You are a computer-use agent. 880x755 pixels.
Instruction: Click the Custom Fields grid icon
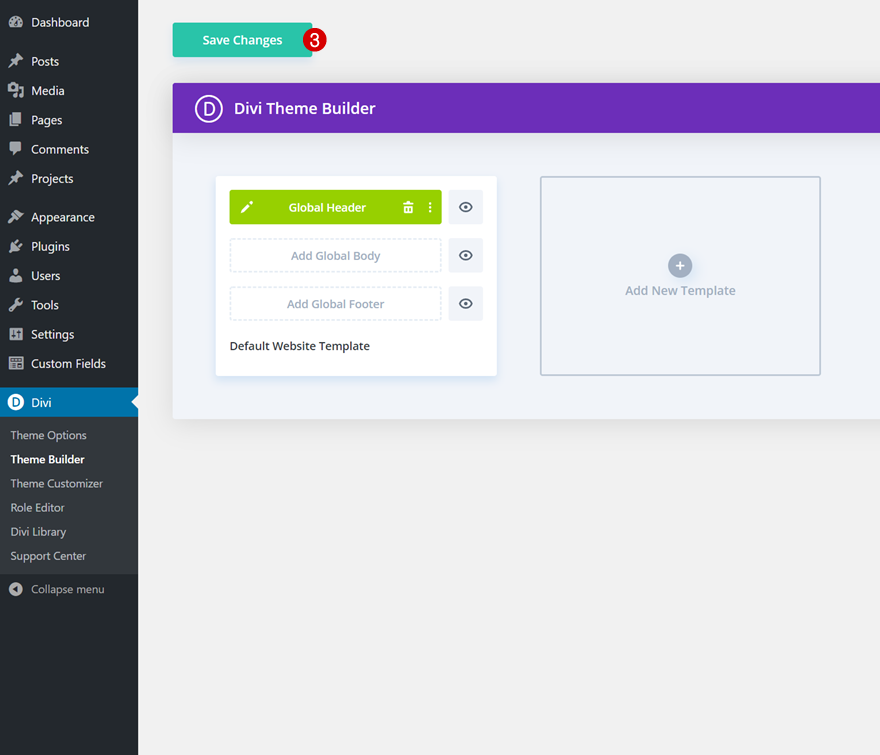click(16, 363)
